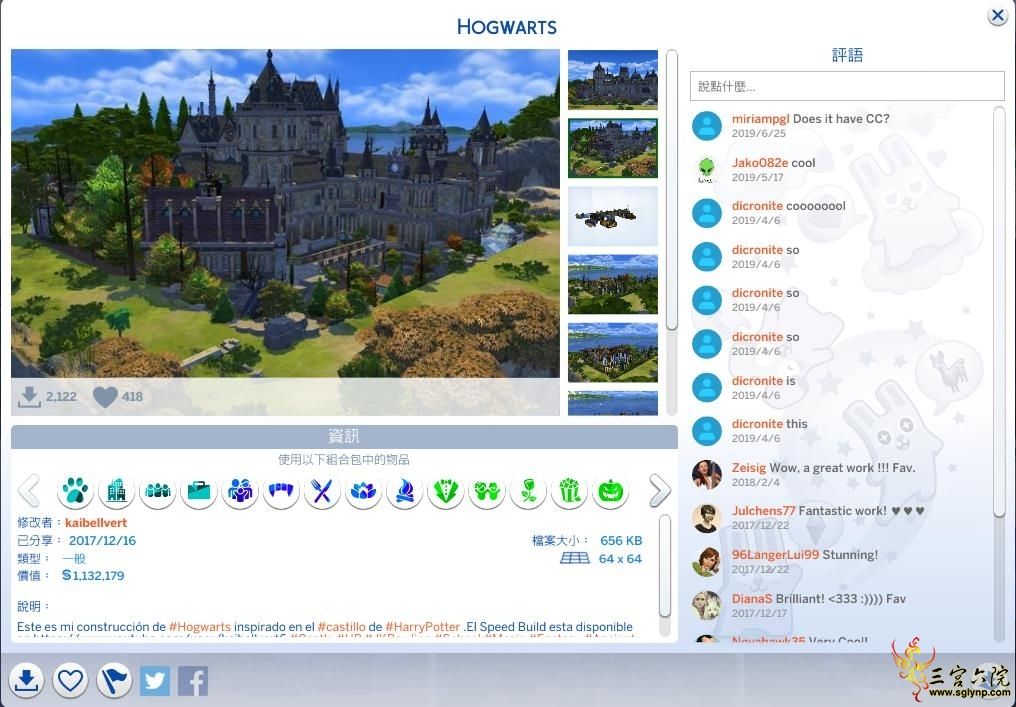Click the dicronite name beside 'this'

click(757, 424)
